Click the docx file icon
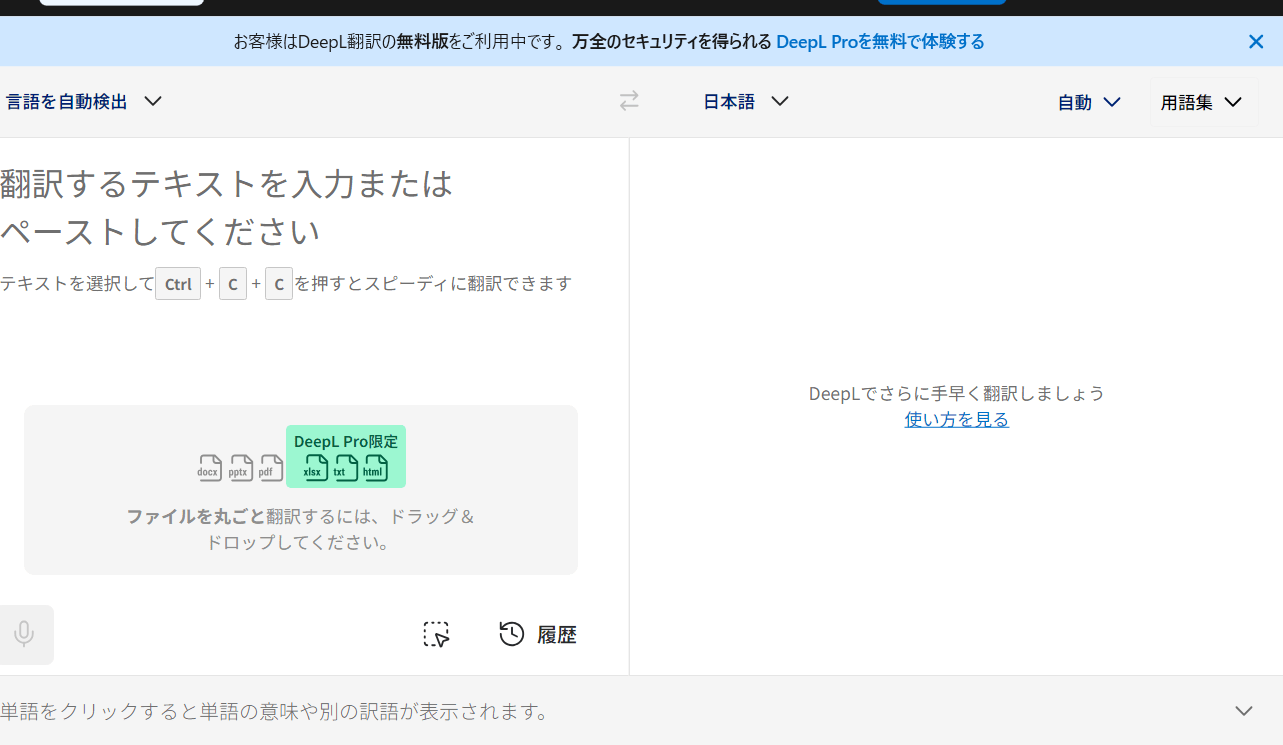This screenshot has height=745, width=1283. coord(209,468)
